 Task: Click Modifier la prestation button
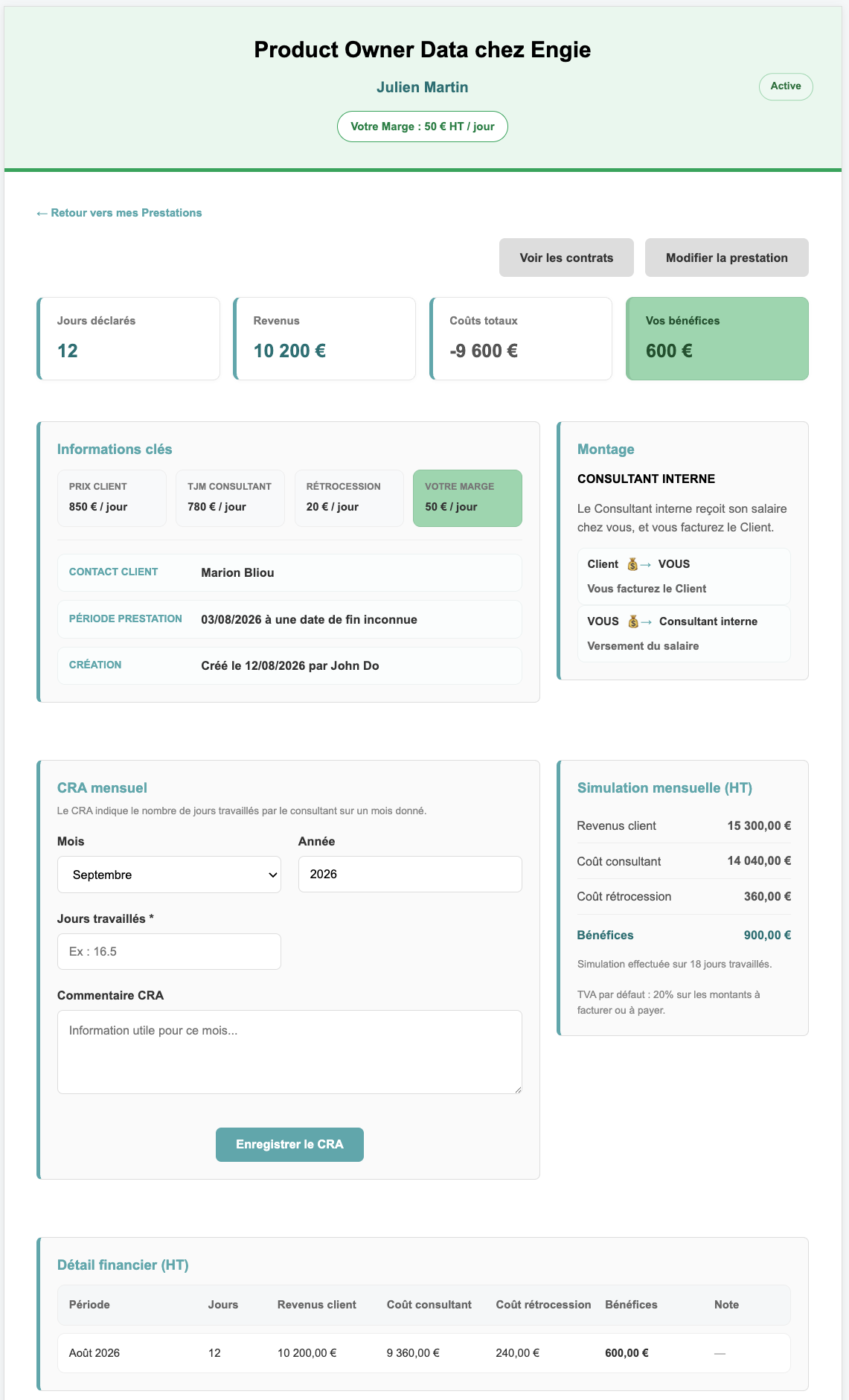pos(727,258)
